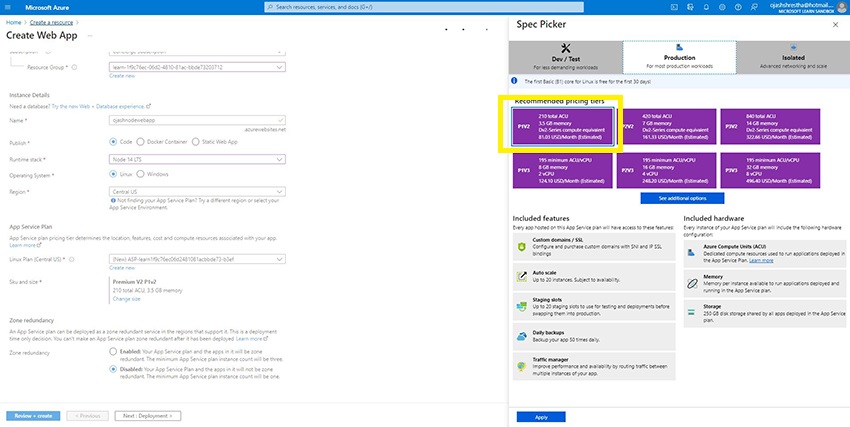Click Change size link
The height and width of the screenshot is (427, 850).
[x=126, y=299]
